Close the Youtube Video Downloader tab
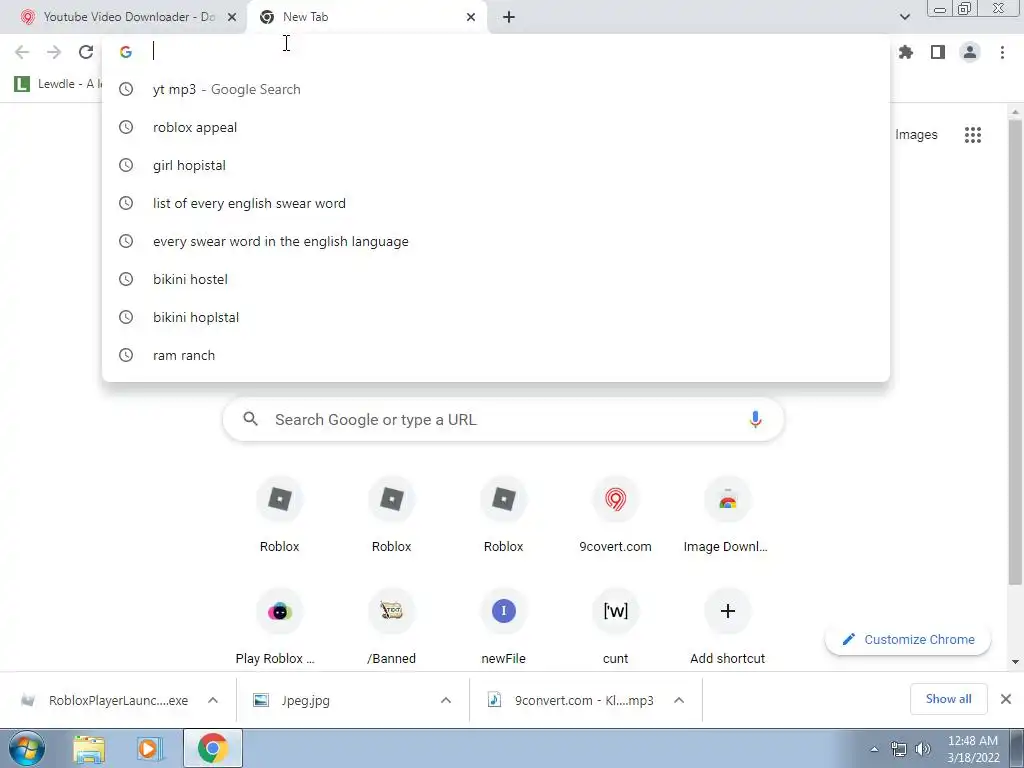Image resolution: width=1024 pixels, height=768 pixels. (232, 17)
